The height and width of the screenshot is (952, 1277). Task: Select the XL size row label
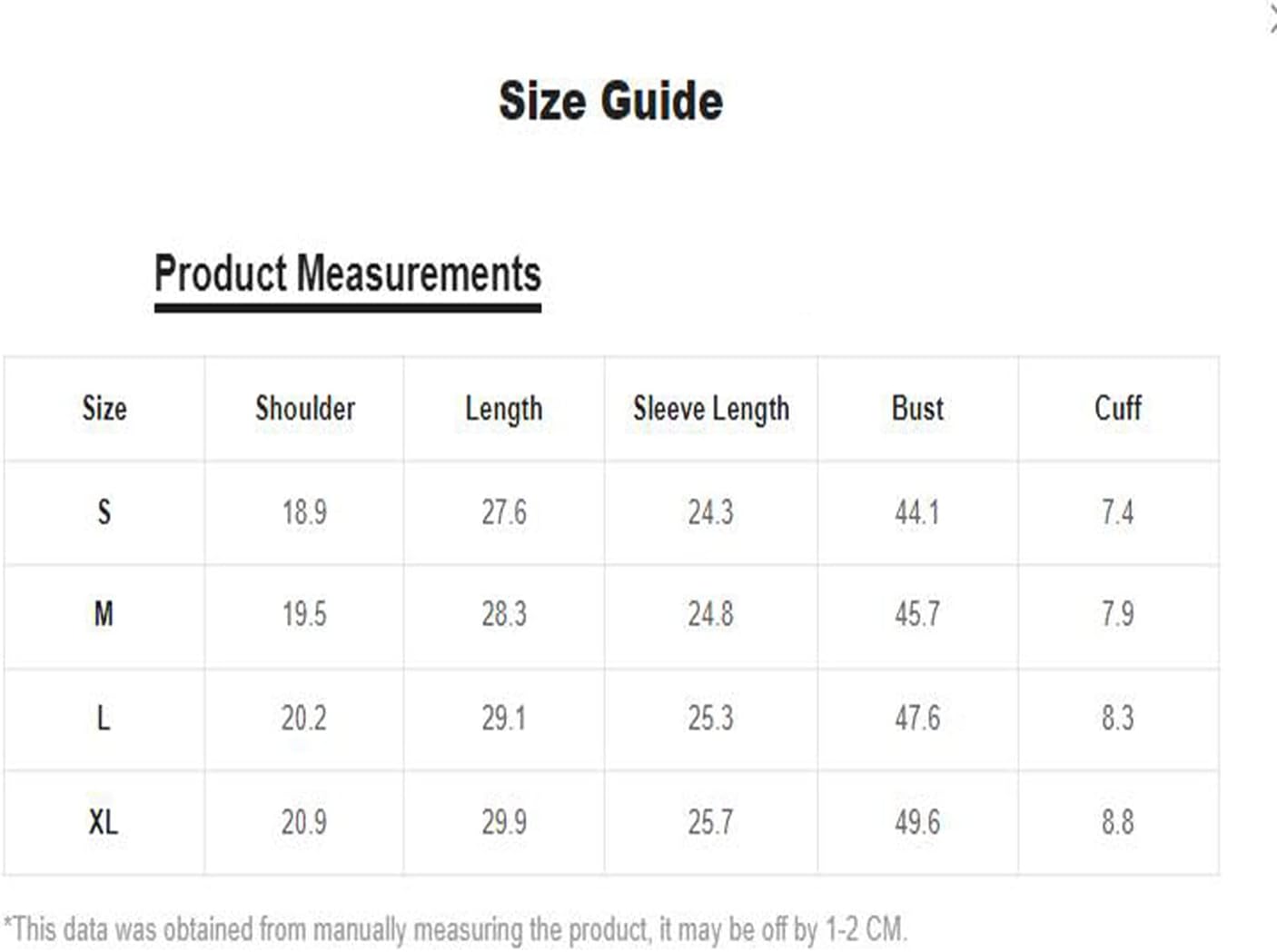pos(104,823)
